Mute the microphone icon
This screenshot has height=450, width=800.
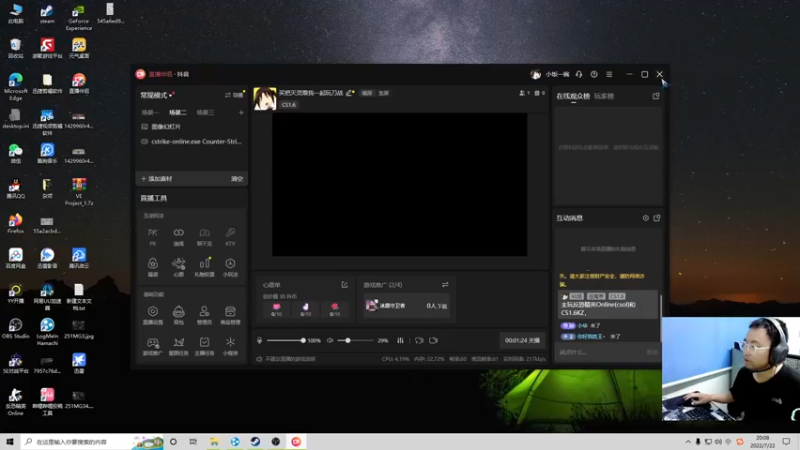[x=259, y=340]
